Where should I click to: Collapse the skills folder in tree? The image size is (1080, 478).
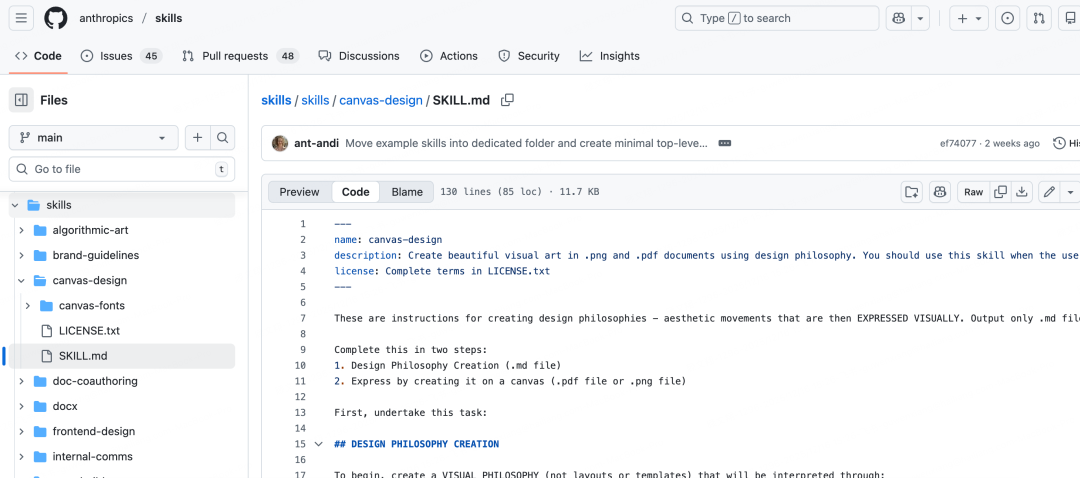(15, 205)
